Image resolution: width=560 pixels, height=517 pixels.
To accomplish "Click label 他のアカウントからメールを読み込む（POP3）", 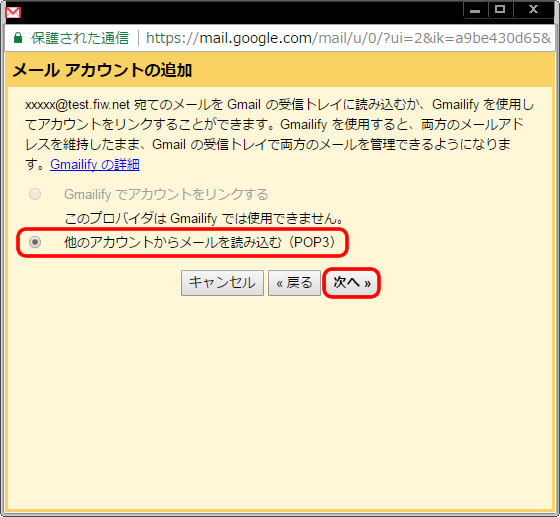I will [200, 242].
